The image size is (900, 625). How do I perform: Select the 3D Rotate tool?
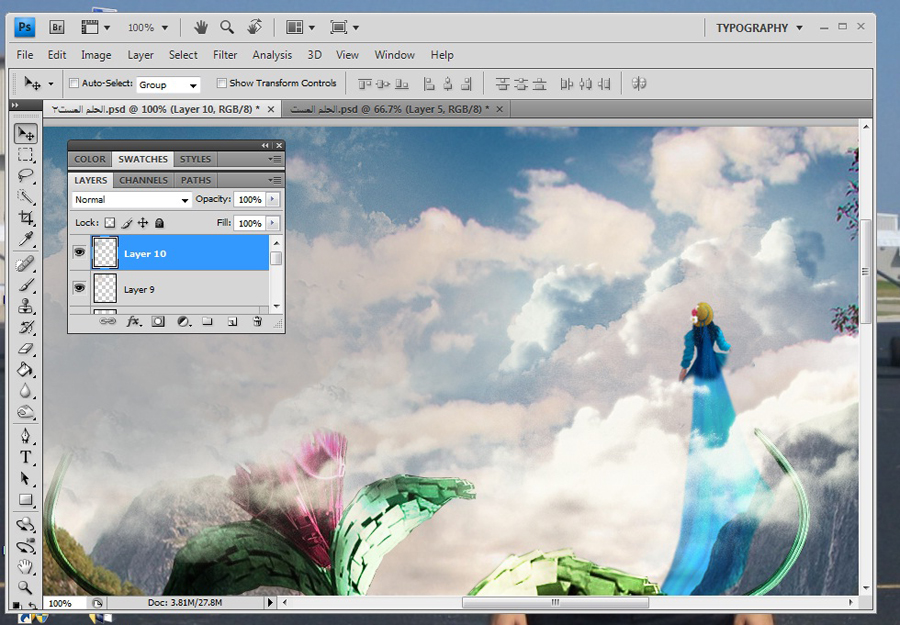tap(25, 524)
